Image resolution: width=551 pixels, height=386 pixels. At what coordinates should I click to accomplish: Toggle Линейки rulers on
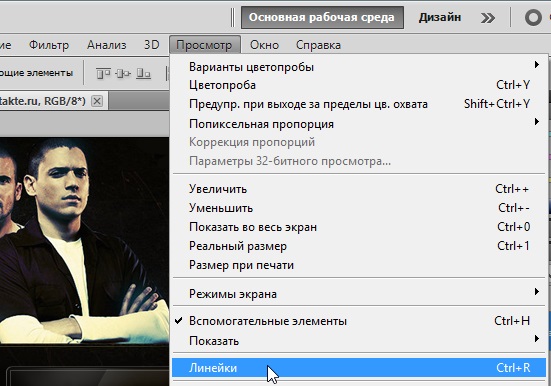(359, 368)
